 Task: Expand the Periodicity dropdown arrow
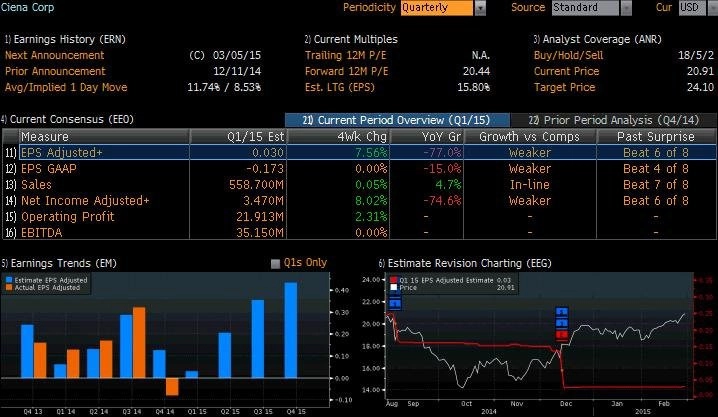coord(480,8)
